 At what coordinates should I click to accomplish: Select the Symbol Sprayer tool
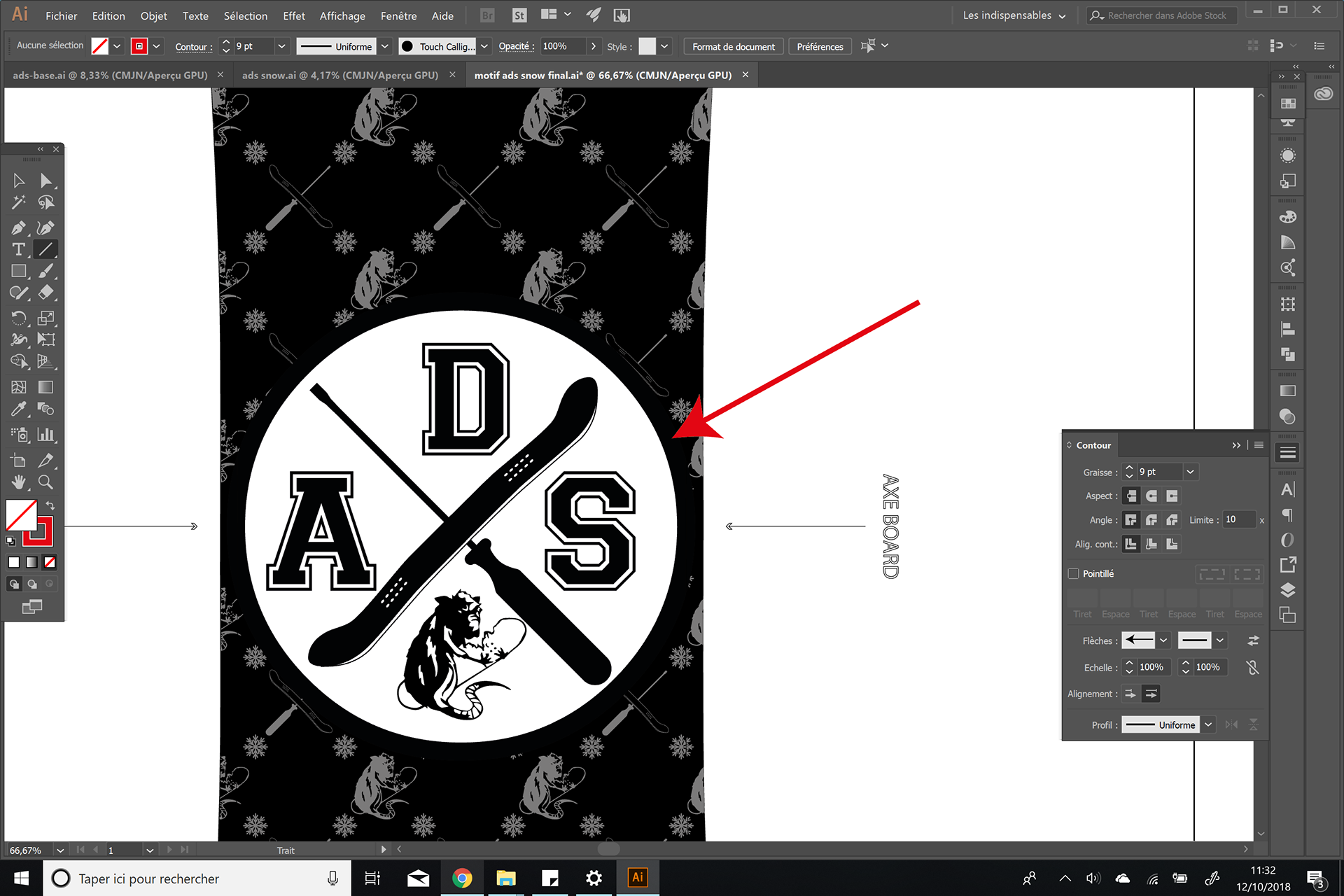[x=19, y=435]
